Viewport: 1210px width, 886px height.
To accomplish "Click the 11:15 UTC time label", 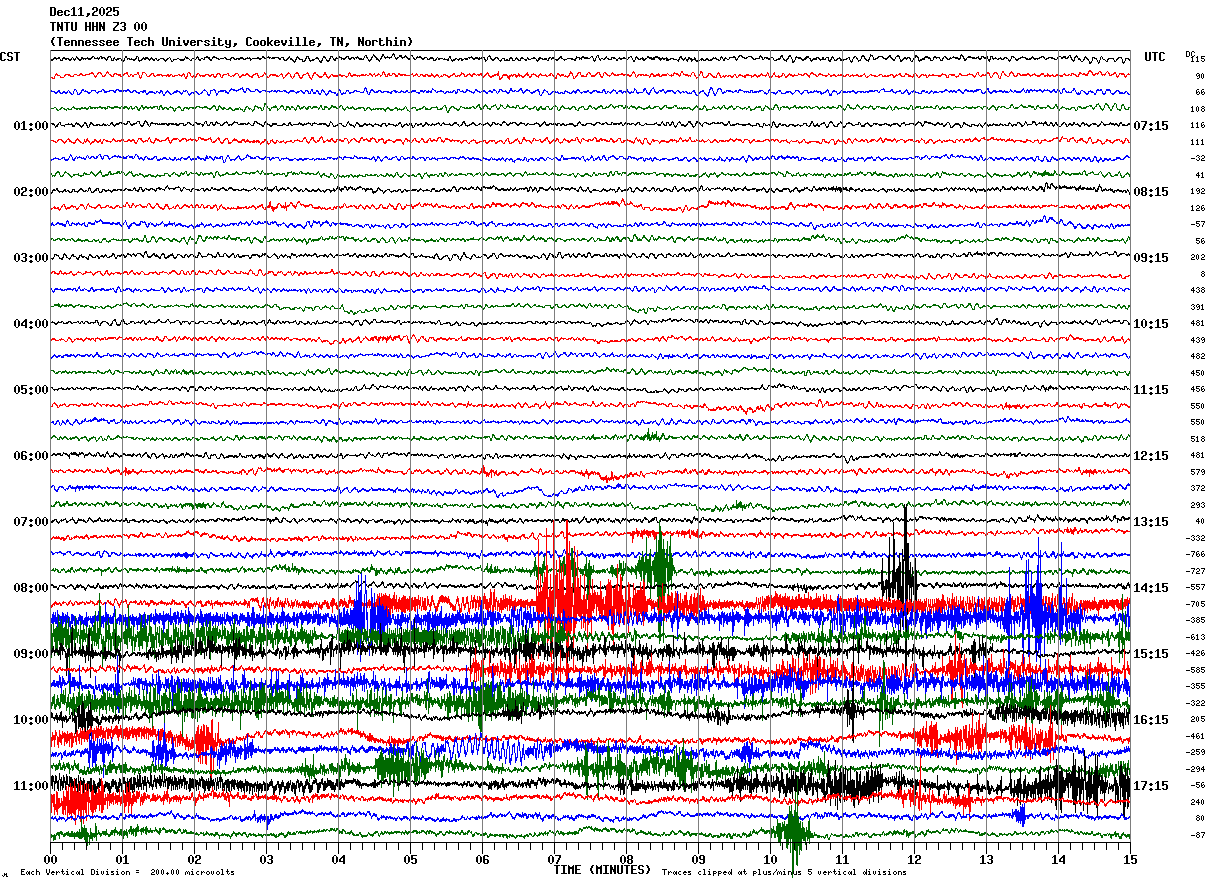I will click(x=1151, y=390).
